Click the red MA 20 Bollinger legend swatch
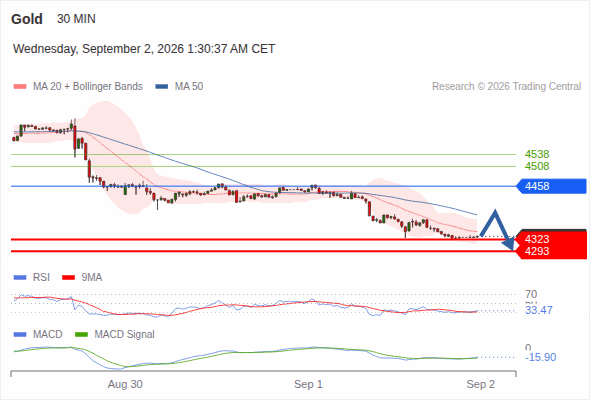The width and height of the screenshot is (590, 400). point(20,87)
